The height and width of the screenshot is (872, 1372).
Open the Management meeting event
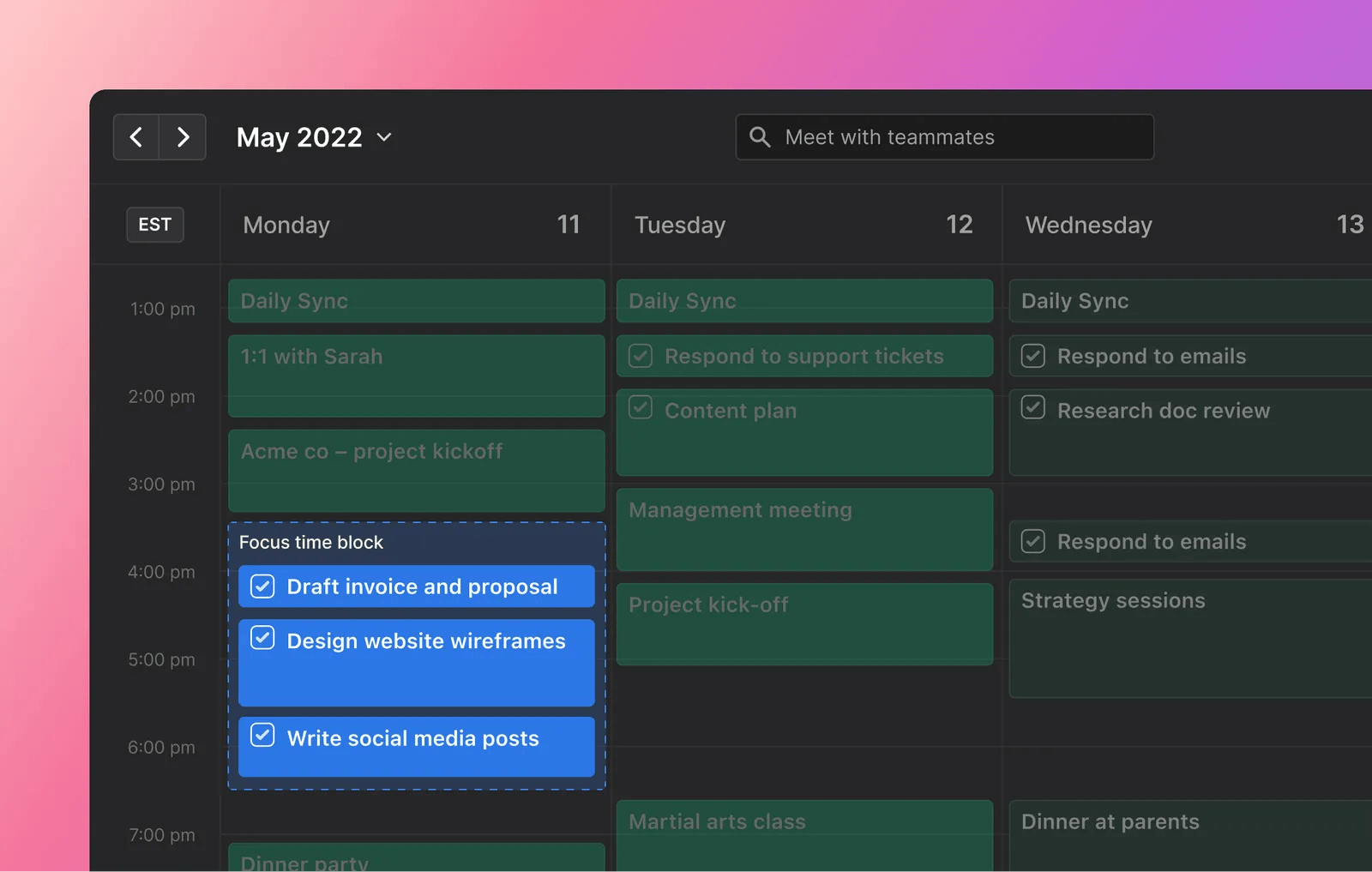(804, 529)
